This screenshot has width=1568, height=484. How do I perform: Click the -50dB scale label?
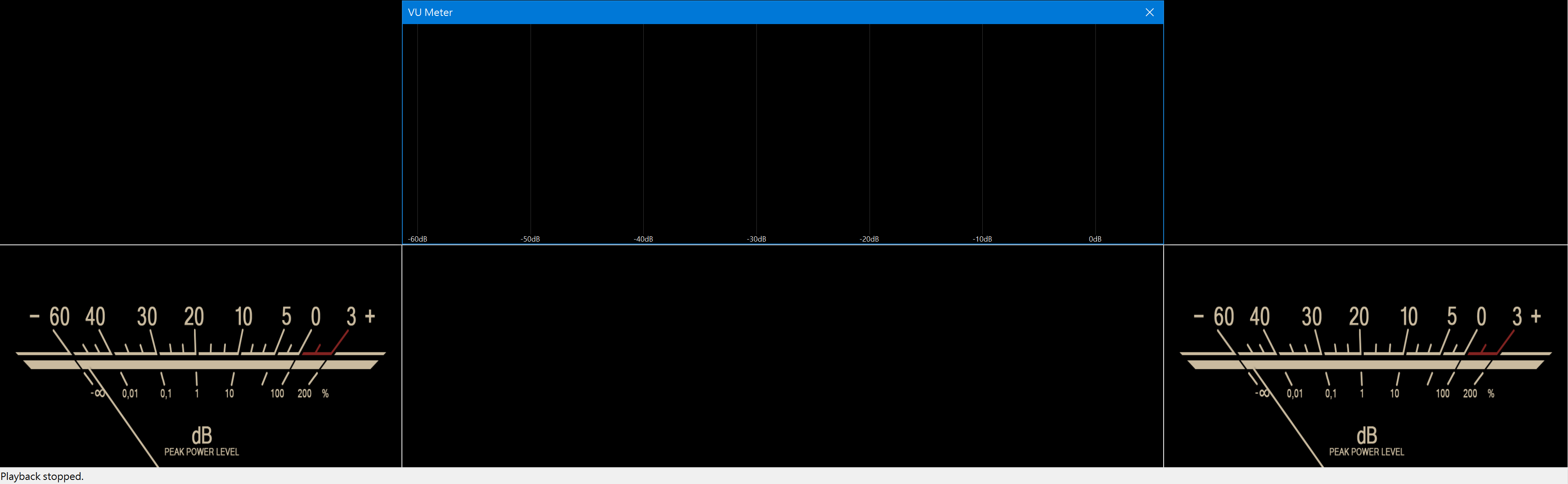(x=530, y=239)
